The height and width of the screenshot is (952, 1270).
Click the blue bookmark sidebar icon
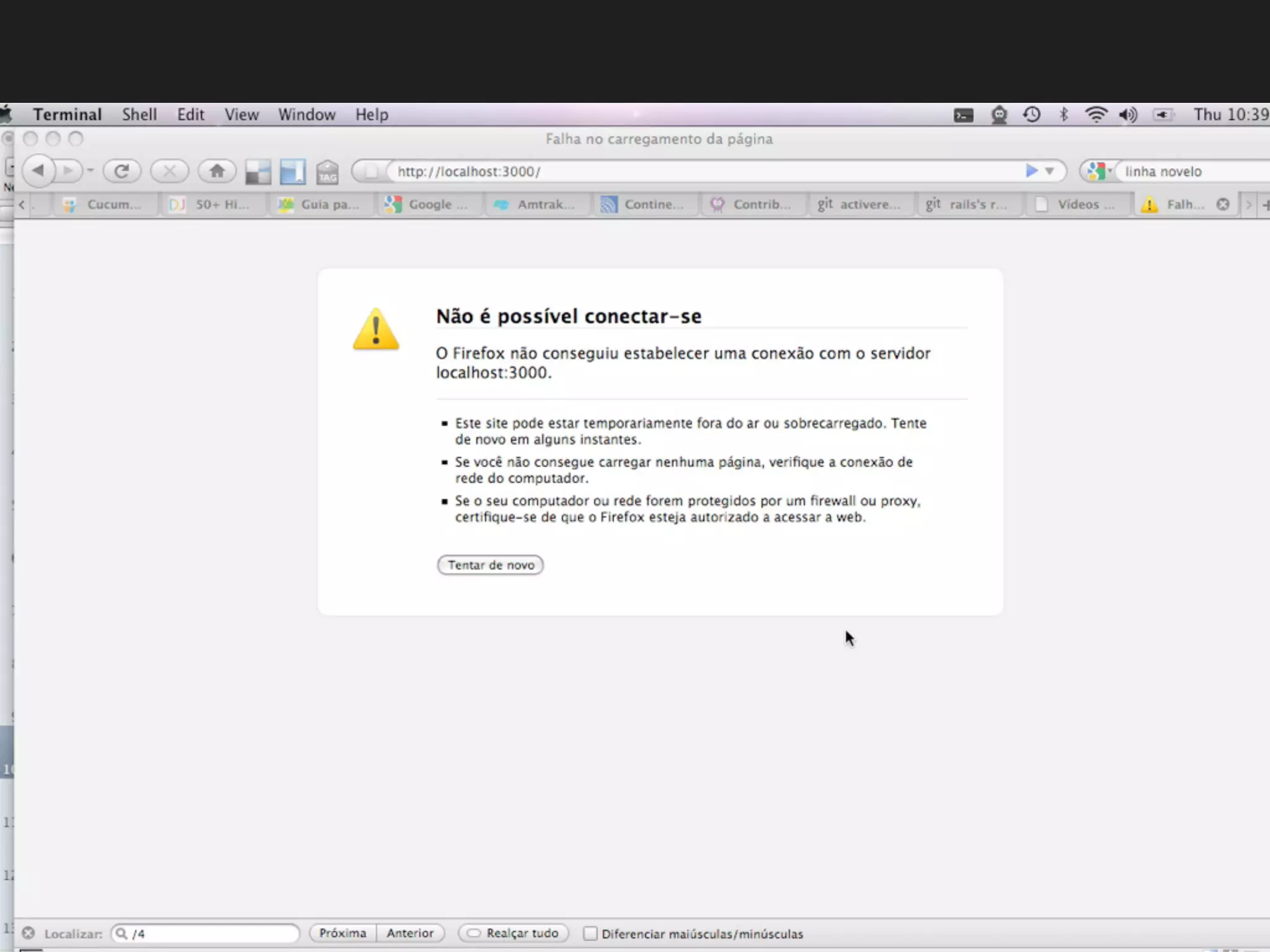point(293,172)
